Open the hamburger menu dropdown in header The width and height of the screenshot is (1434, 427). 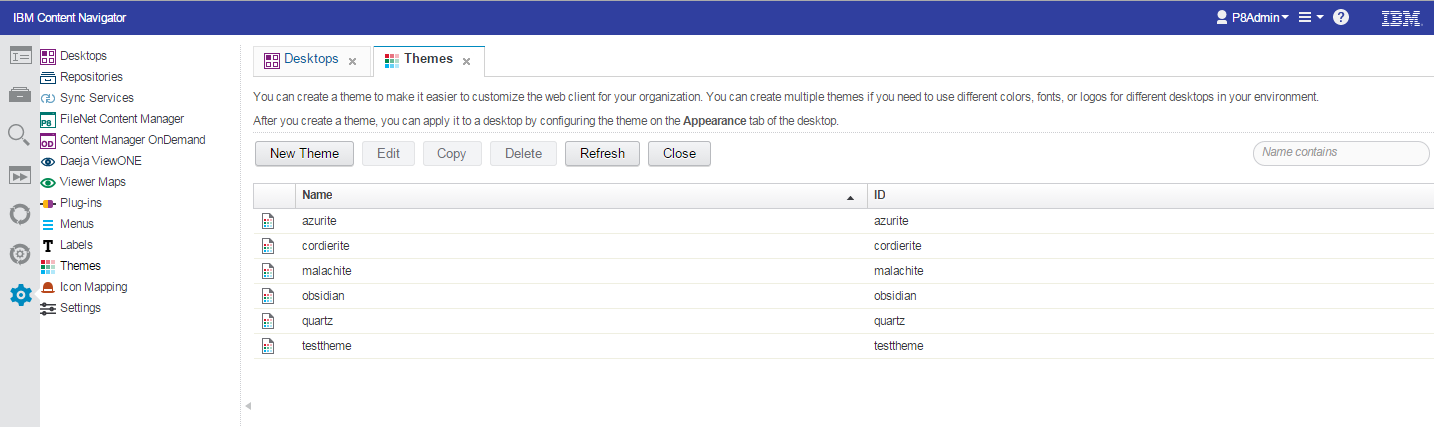pyautogui.click(x=1311, y=17)
